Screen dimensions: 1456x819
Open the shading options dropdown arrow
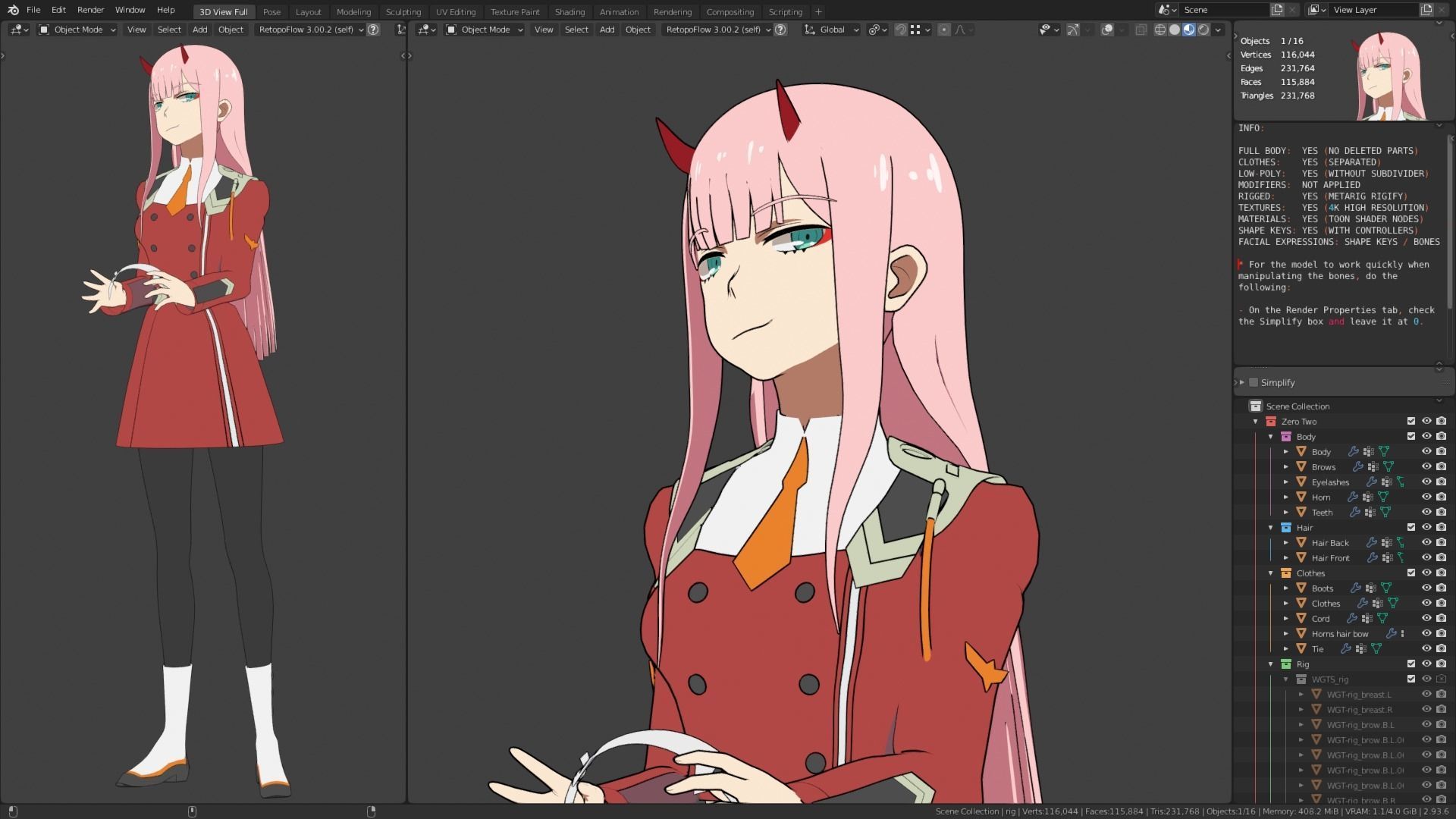1218,30
